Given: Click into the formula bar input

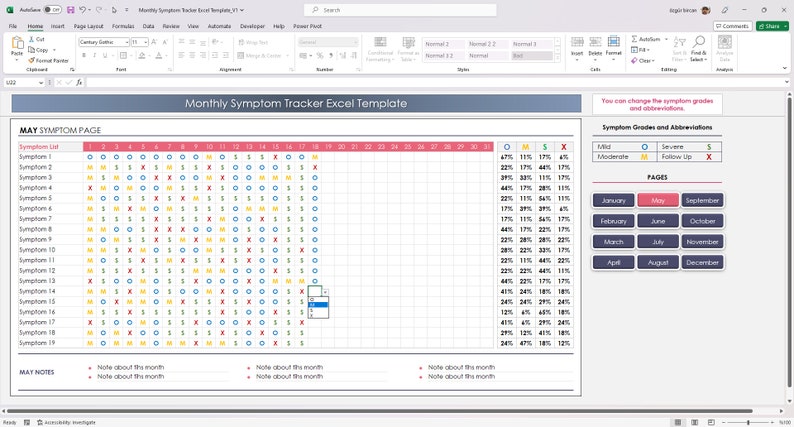Looking at the screenshot, I should [x=434, y=82].
